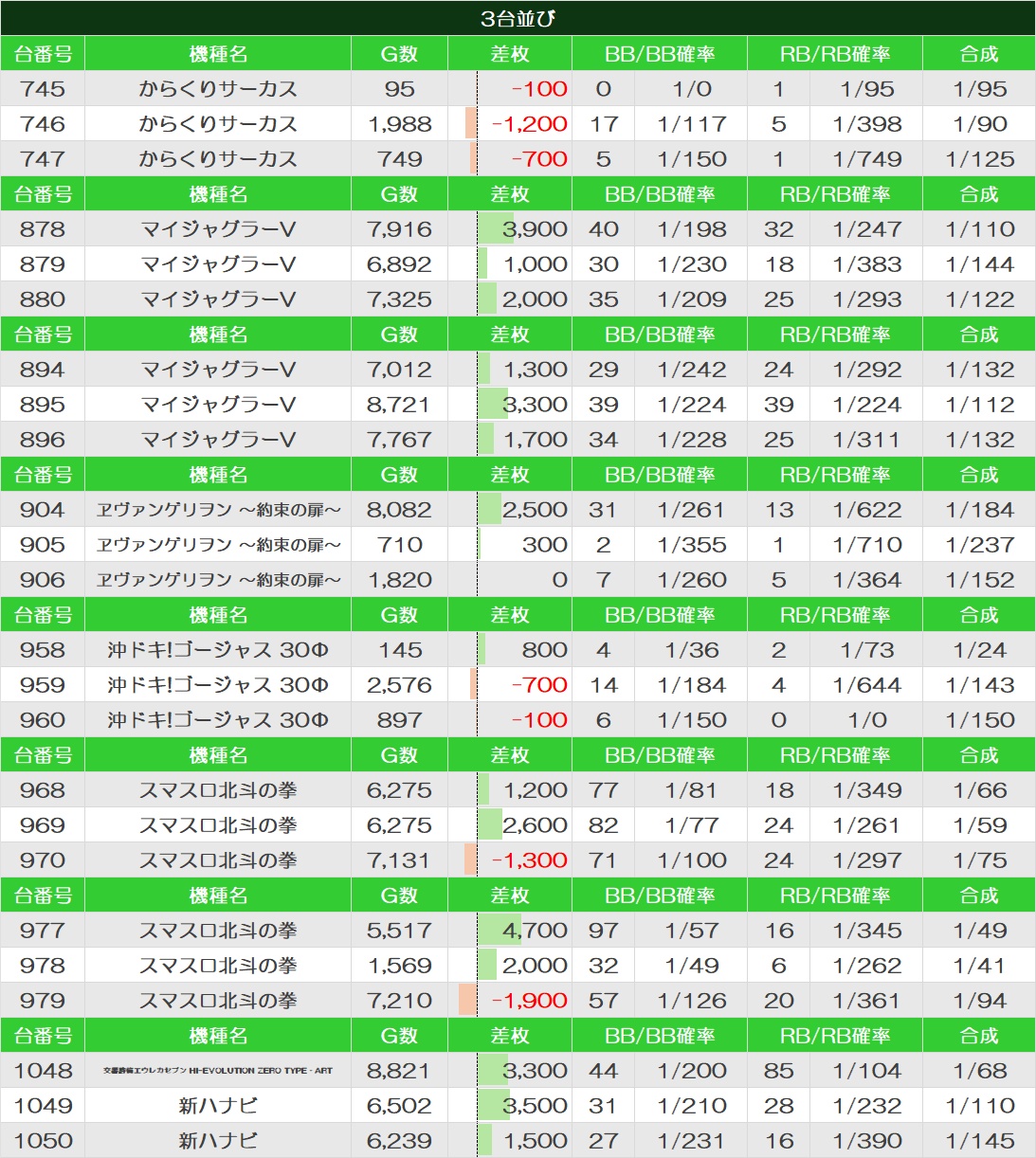Click game count 1,569 for machine 978
This screenshot has width=1036, height=1158.
click(399, 966)
